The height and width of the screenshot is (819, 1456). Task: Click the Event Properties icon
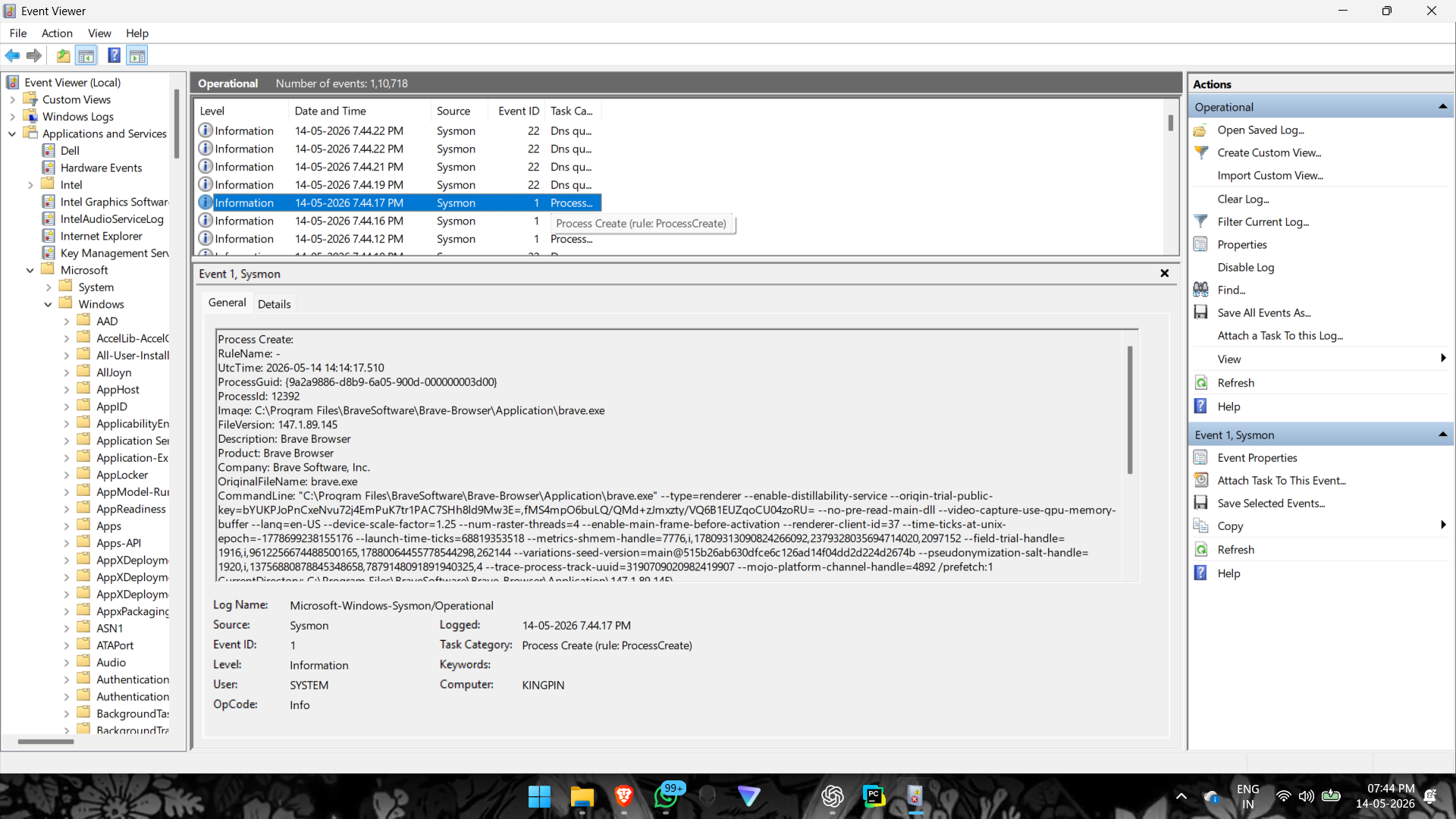tap(1200, 457)
